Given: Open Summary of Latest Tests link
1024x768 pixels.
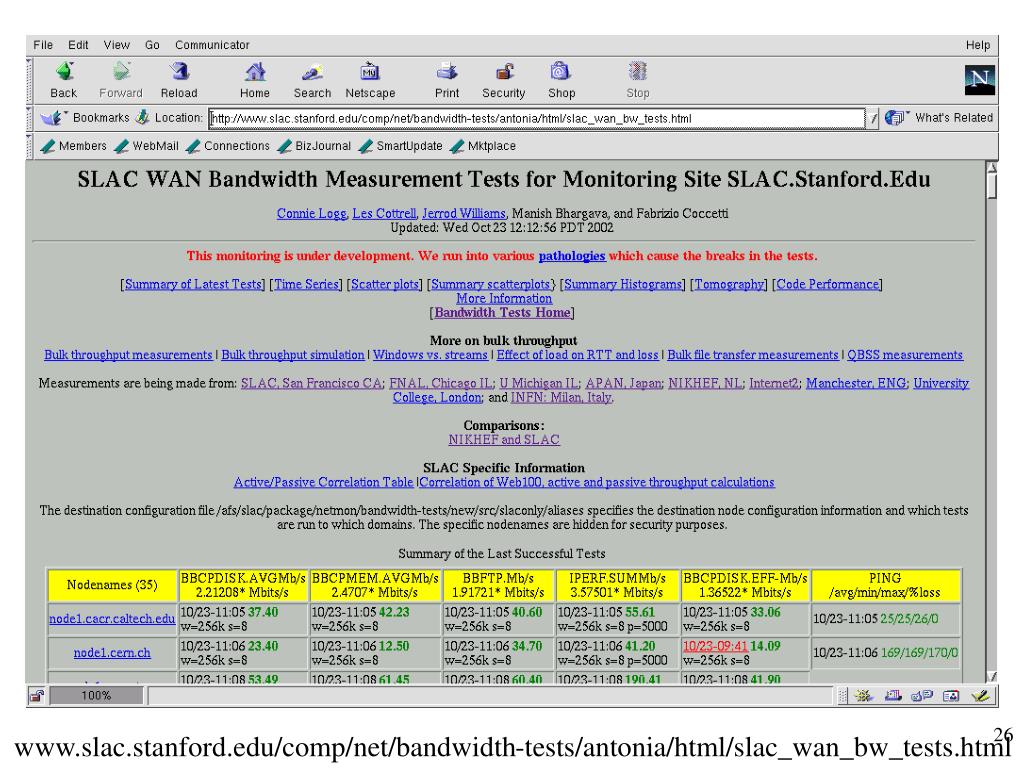Looking at the screenshot, I should pyautogui.click(x=193, y=284).
